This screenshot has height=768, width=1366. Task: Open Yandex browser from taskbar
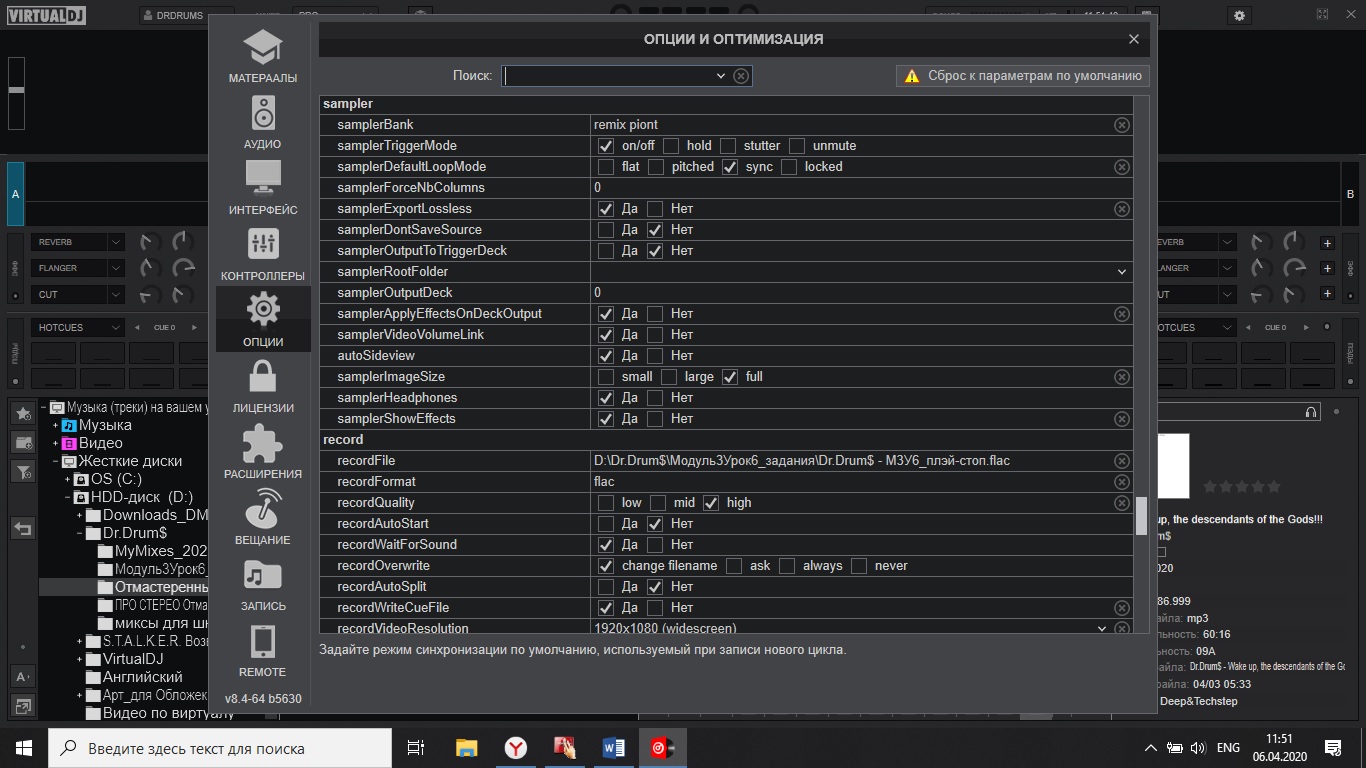516,748
